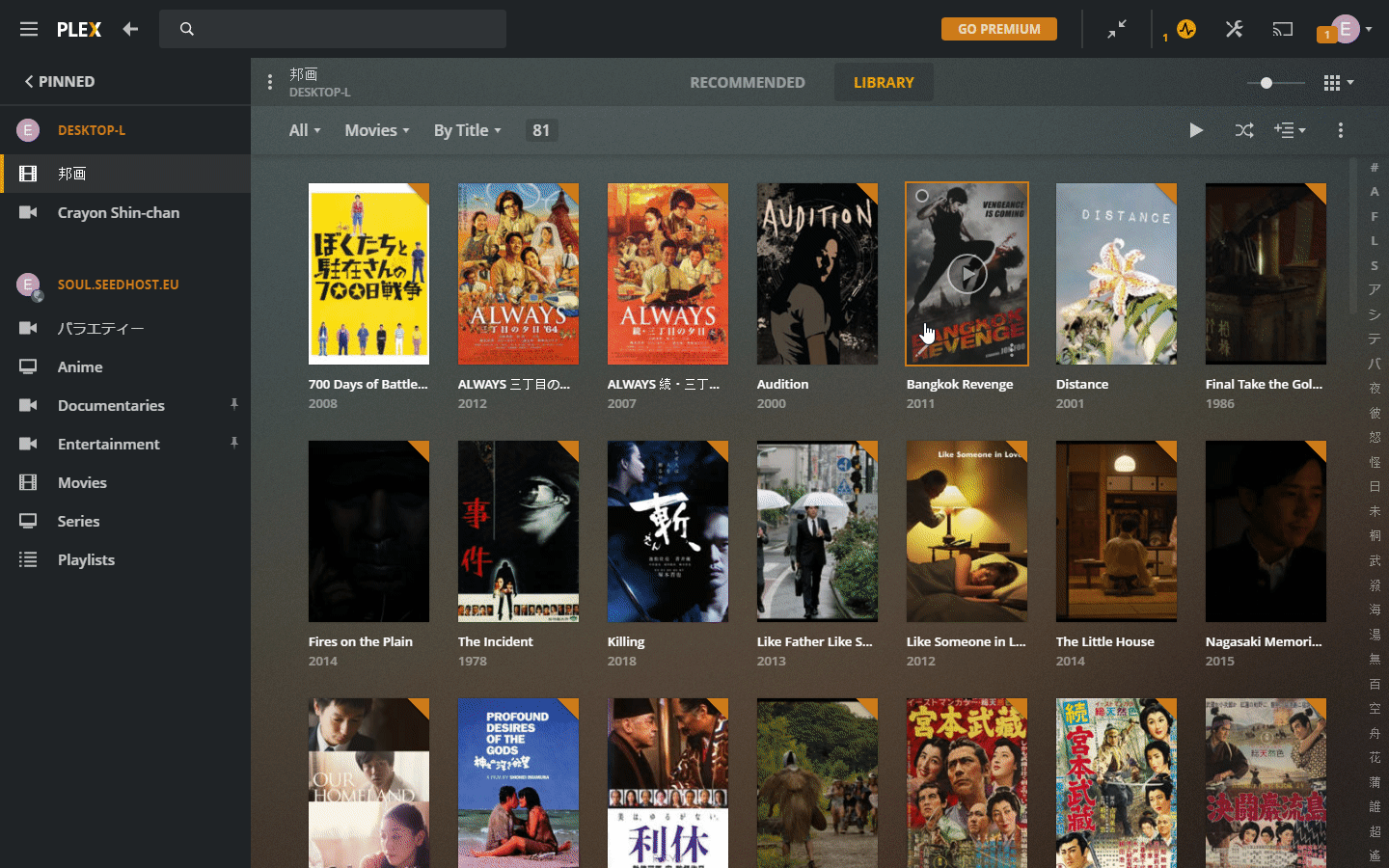Open the toolbar more-actions dots
Screen dimensions: 1389x868
(x=1341, y=130)
